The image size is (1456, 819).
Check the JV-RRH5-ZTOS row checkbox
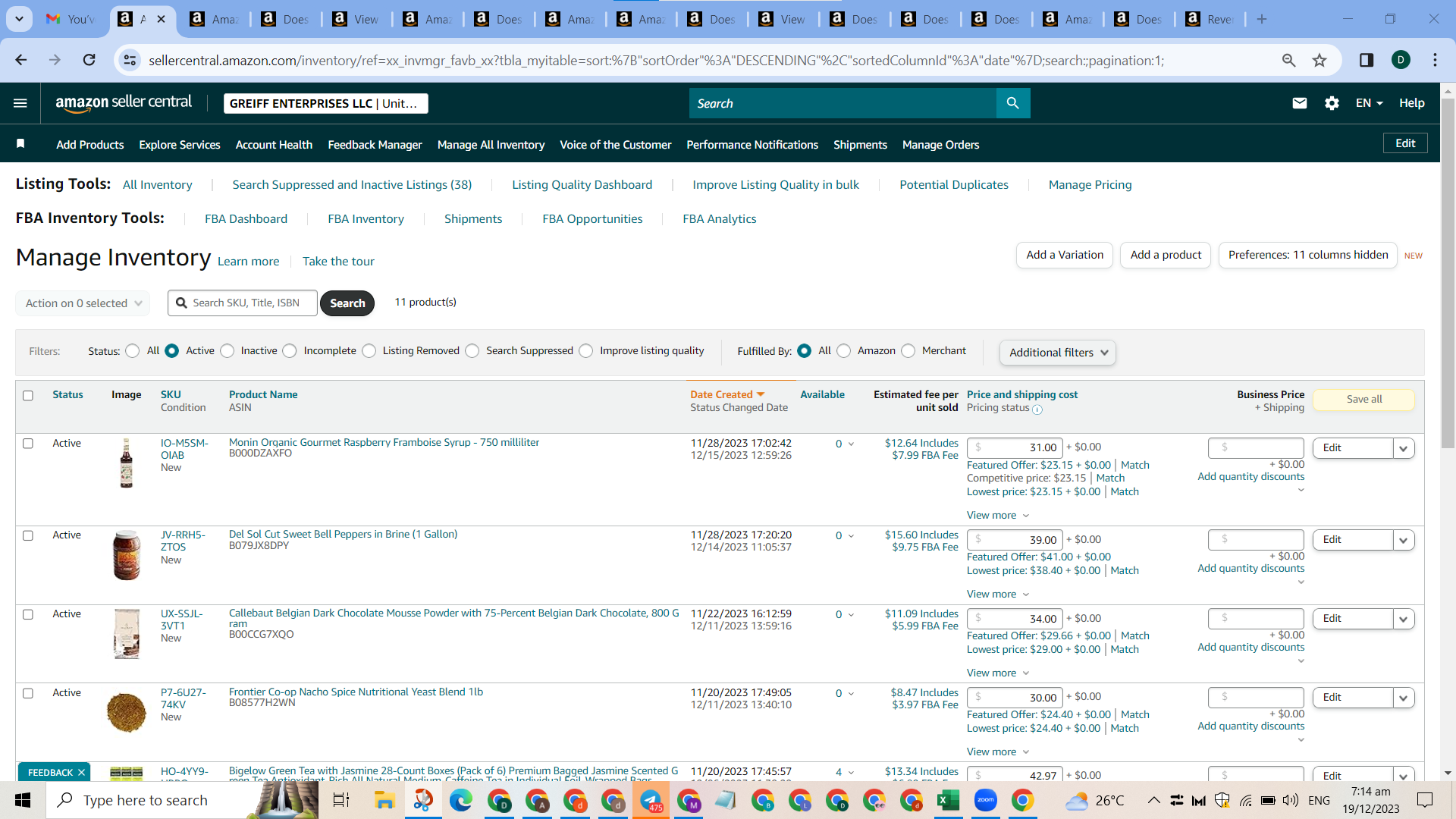(x=28, y=535)
